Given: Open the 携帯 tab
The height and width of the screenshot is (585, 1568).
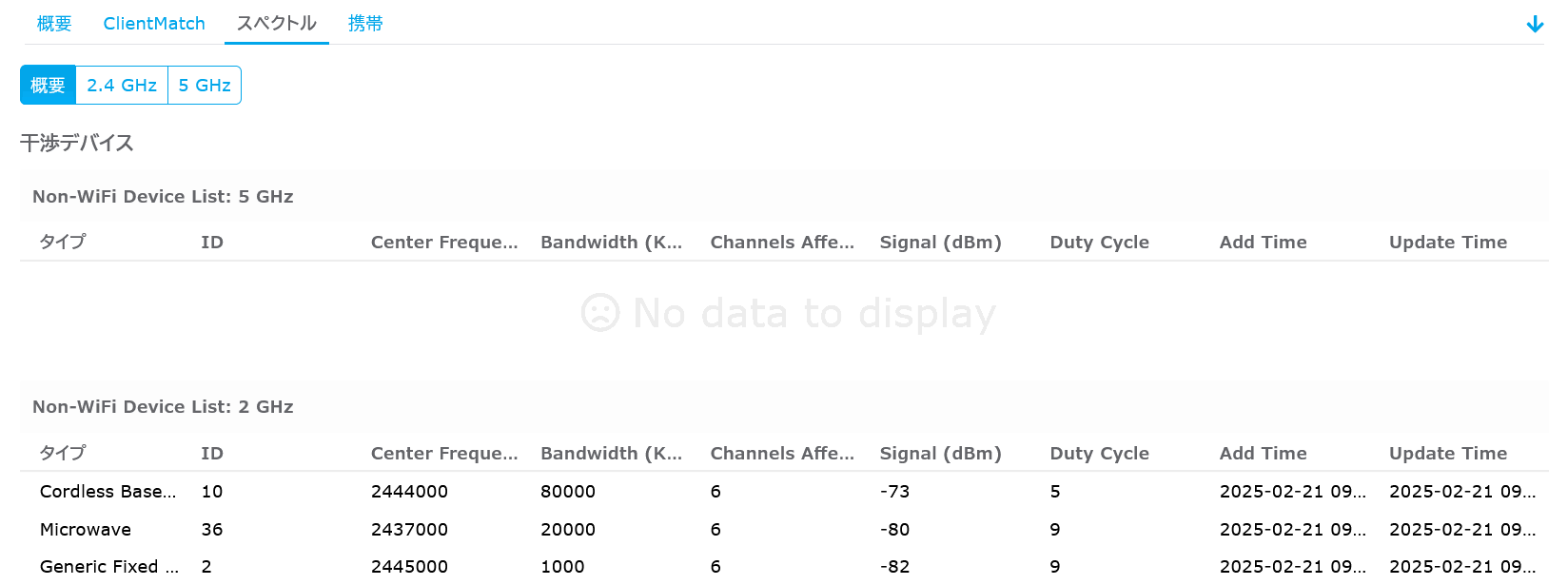Looking at the screenshot, I should point(365,24).
